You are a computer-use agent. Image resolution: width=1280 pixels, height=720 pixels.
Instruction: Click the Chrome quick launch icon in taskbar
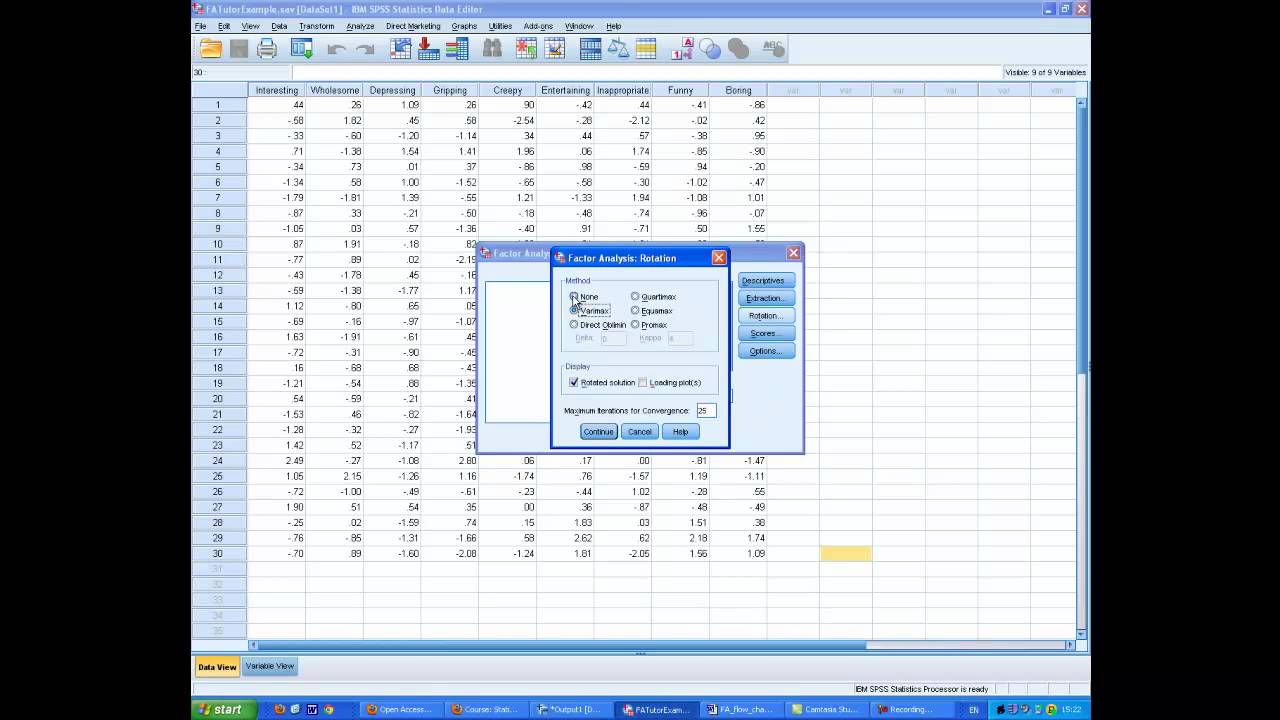[329, 709]
